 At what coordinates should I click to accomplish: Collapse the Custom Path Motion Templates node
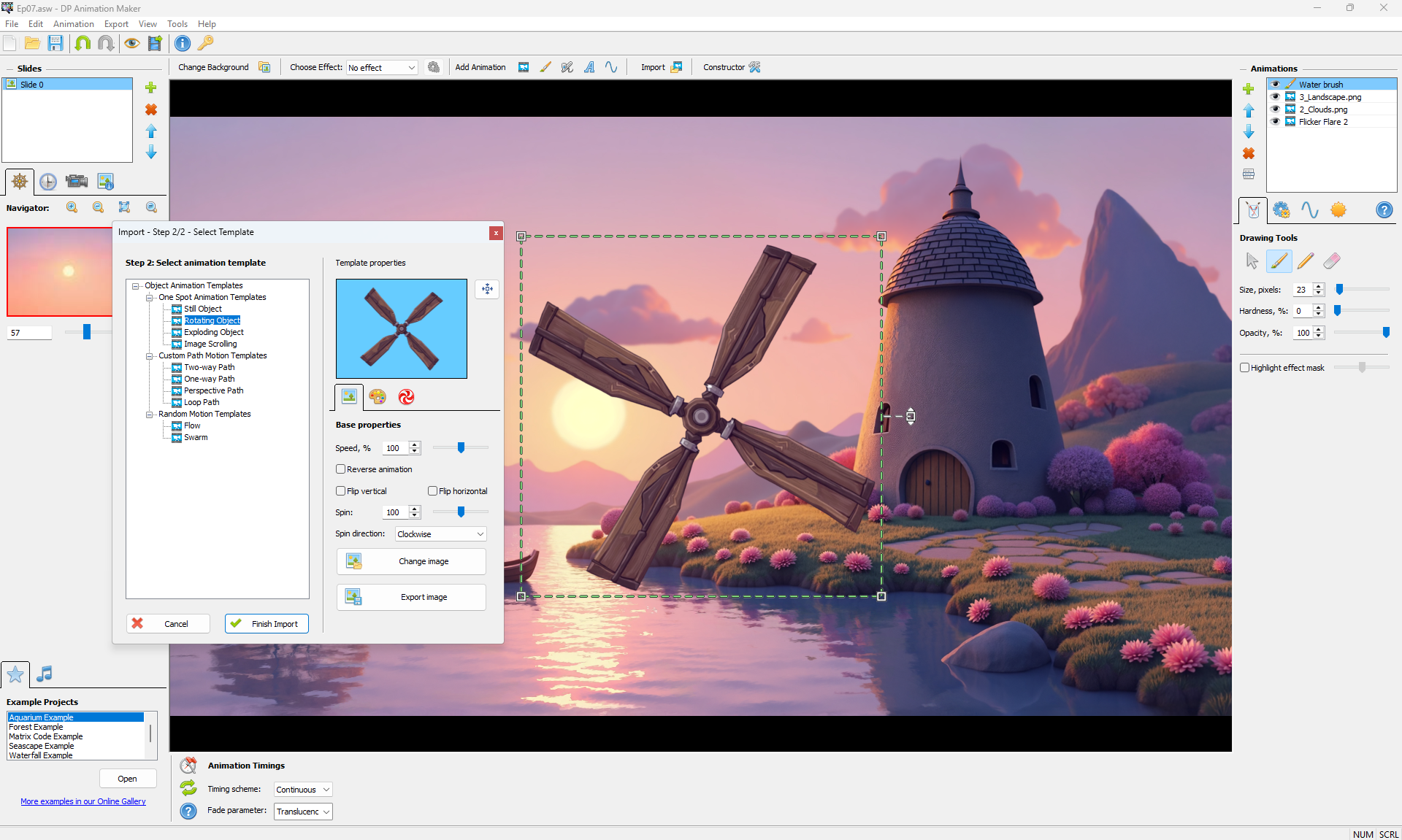(149, 356)
